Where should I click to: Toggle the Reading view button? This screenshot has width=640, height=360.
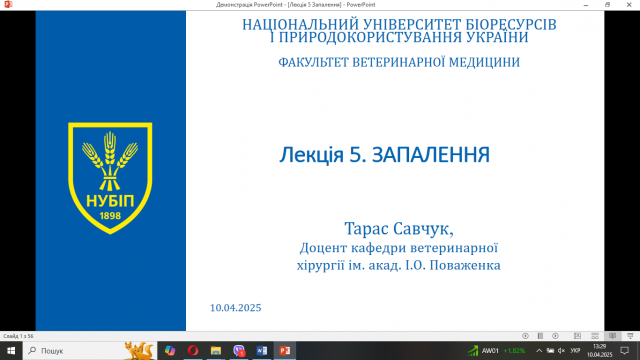(613, 336)
